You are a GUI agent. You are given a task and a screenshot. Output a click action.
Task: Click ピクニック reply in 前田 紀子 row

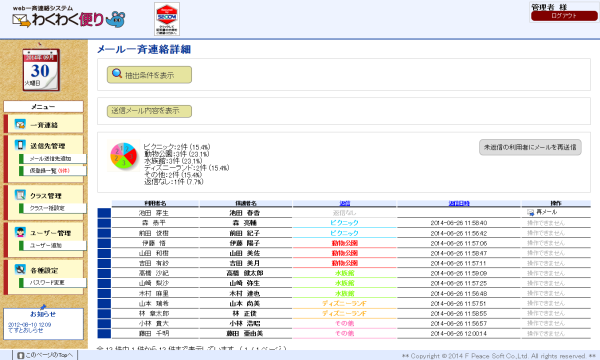pyautogui.click(x=344, y=233)
